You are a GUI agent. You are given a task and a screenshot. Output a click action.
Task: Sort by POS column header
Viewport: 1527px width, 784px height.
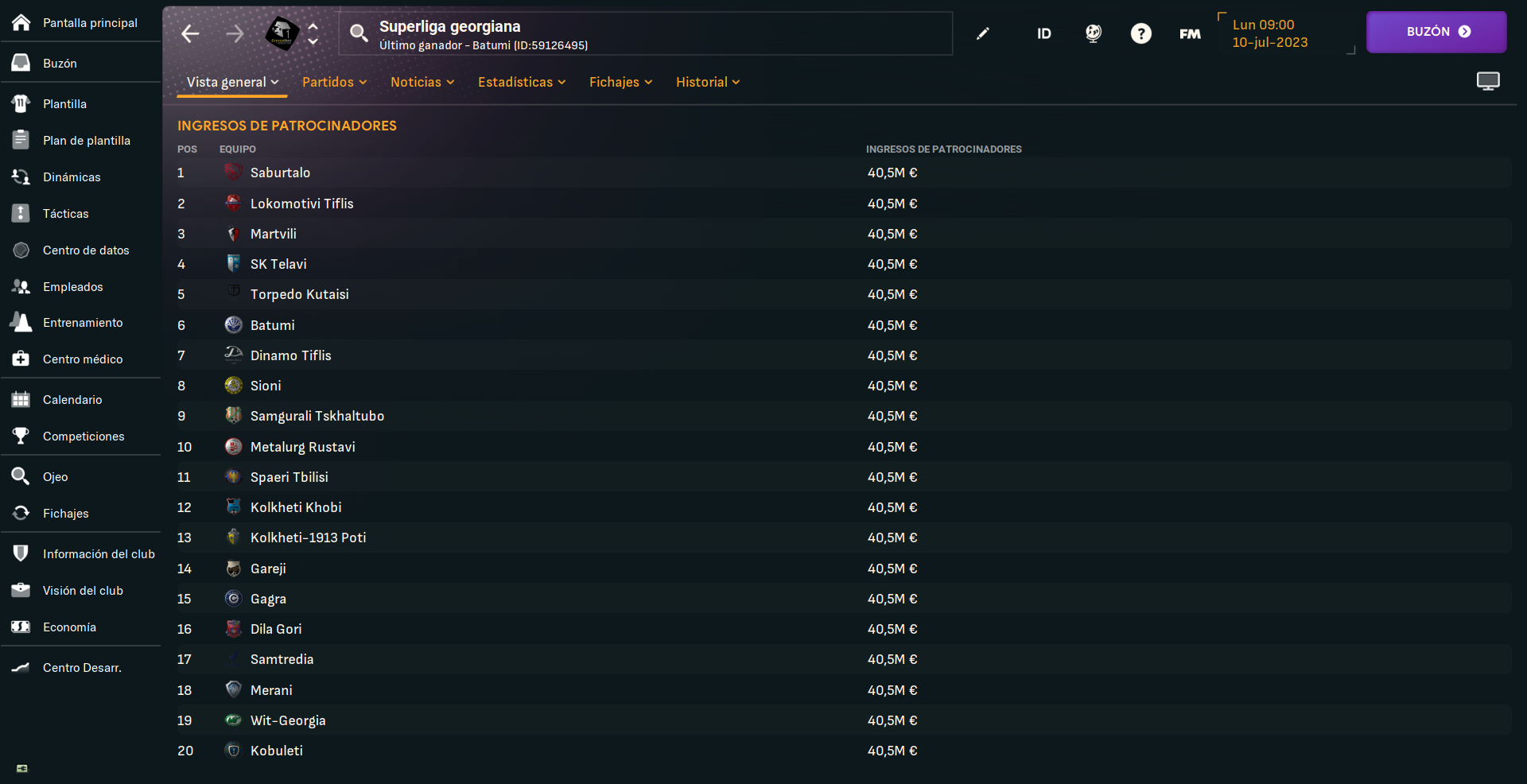click(x=187, y=149)
